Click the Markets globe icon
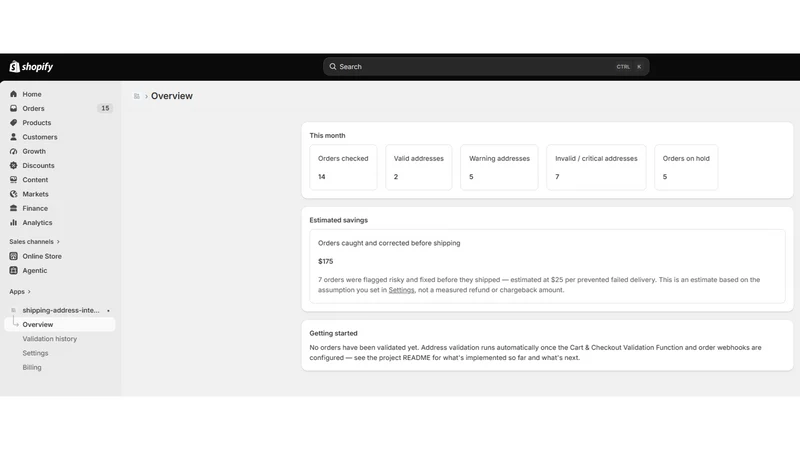Screen dimensions: 800x450 click(x=13, y=194)
